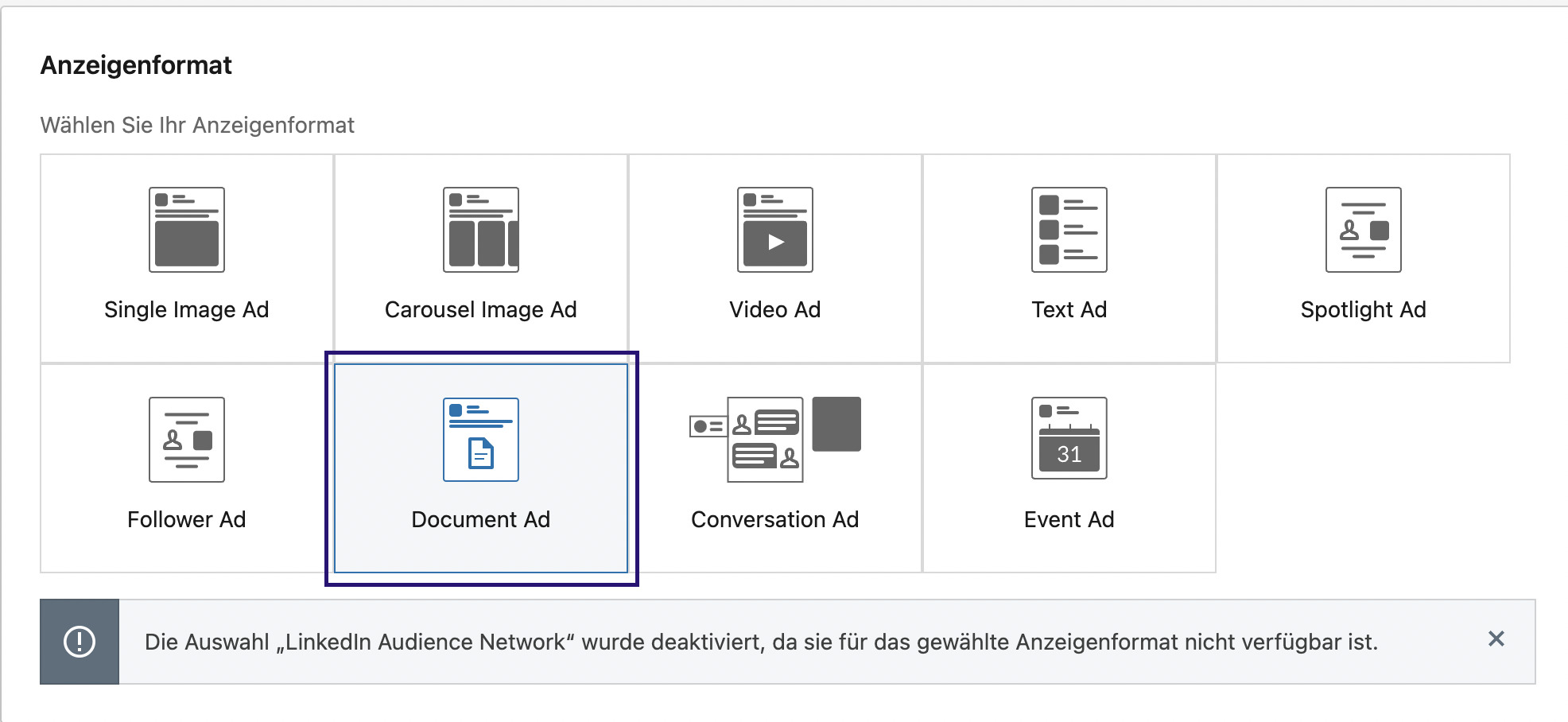The width and height of the screenshot is (1568, 722).
Task: Choose the "Spotlight Ad" format label
Action: pyautogui.click(x=1364, y=309)
